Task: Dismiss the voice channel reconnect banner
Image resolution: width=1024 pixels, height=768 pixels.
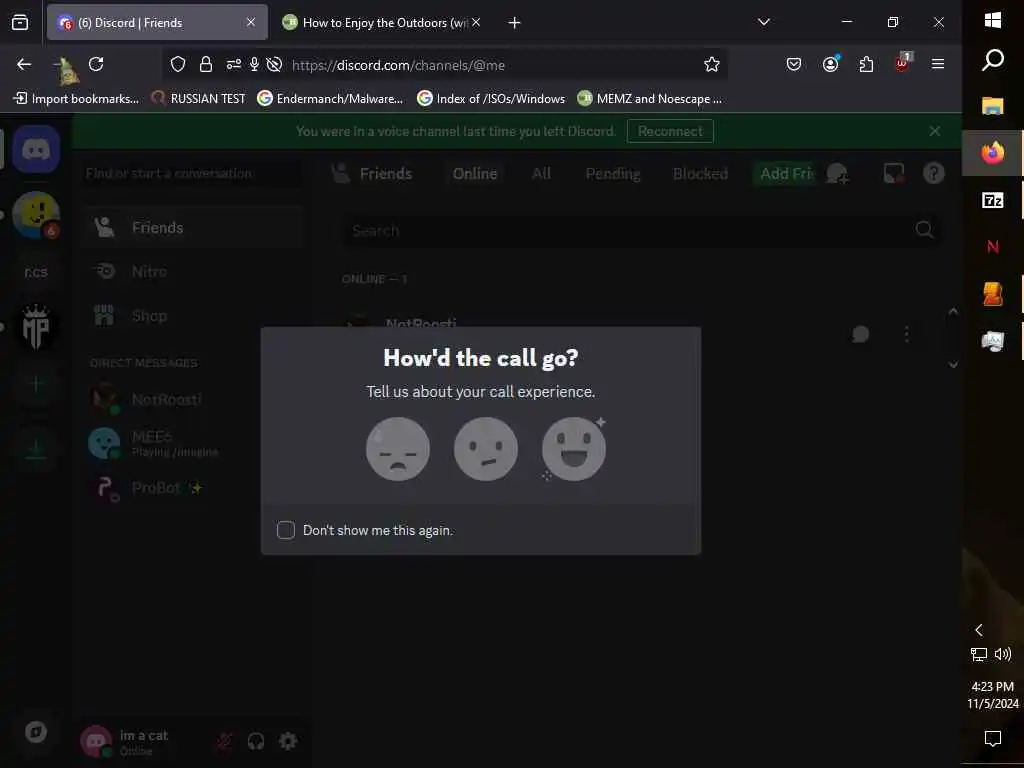Action: click(x=935, y=131)
